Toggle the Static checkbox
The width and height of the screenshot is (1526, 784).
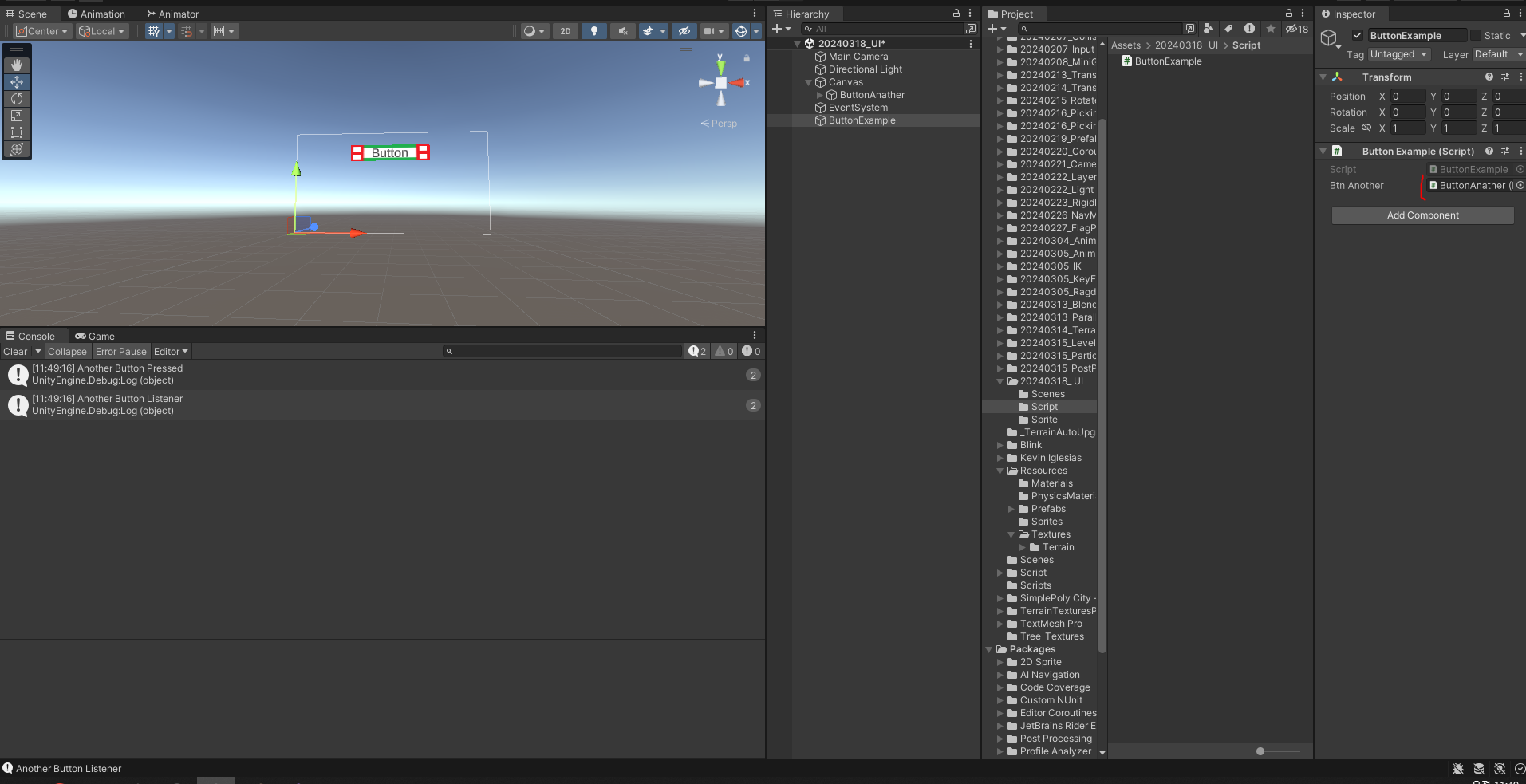pos(1476,35)
